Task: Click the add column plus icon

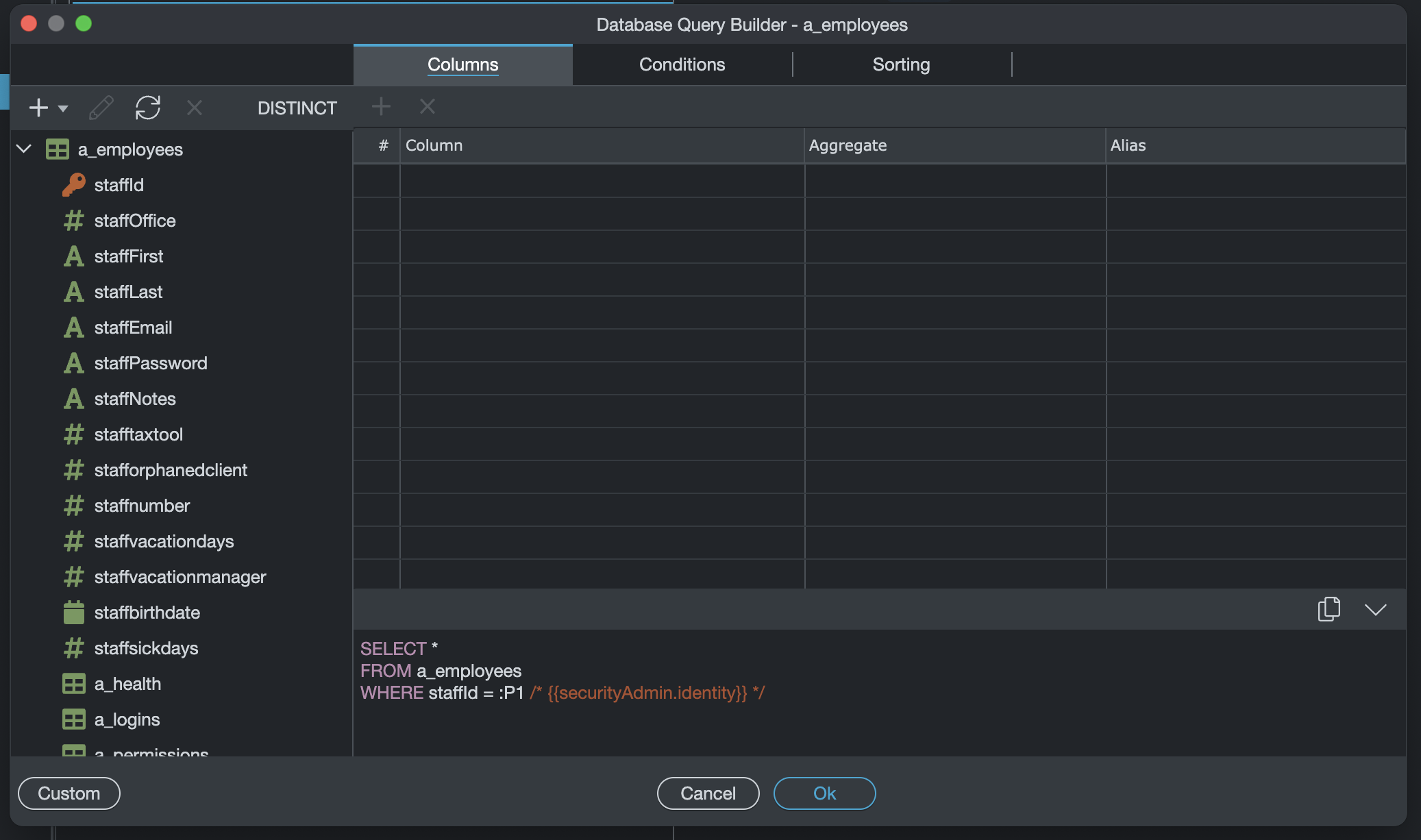Action: (x=381, y=106)
